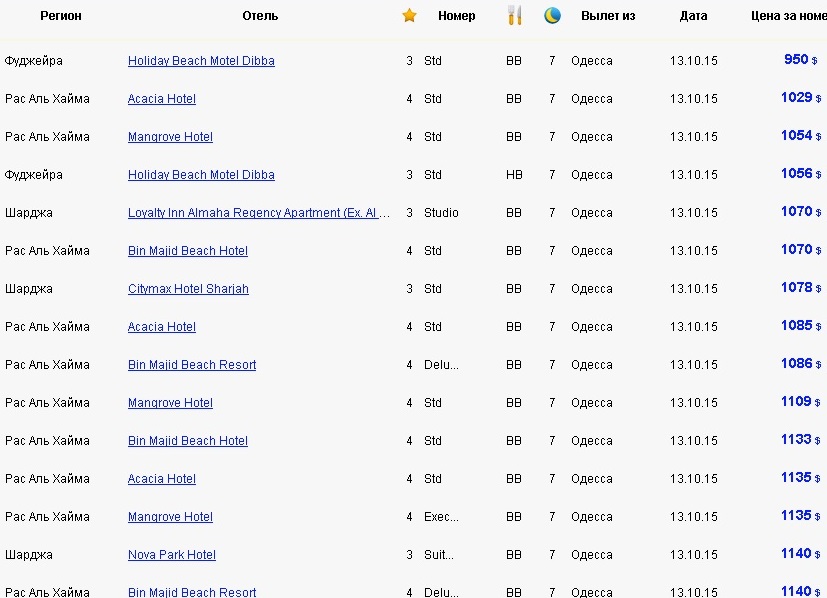This screenshot has height=598, width=827.
Task: Click the Номер column header
Action: (x=456, y=16)
